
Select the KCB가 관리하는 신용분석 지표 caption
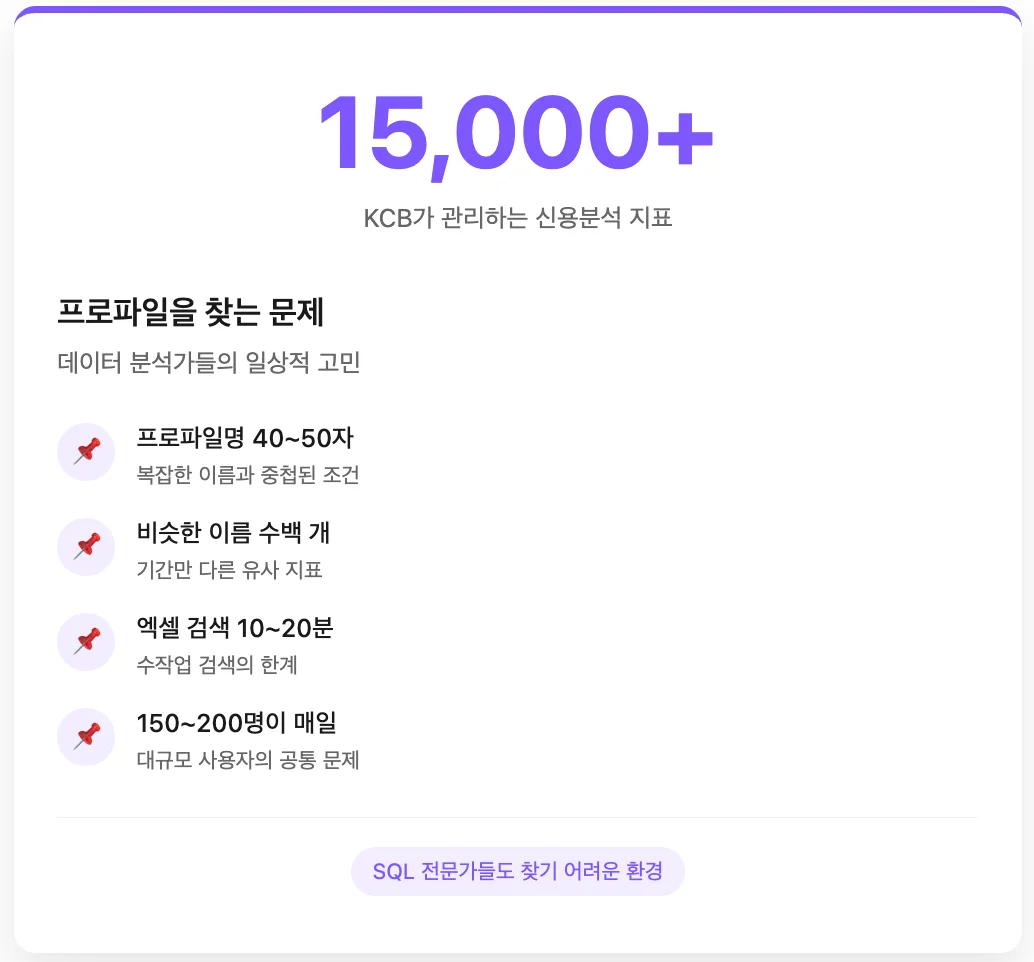517,218
